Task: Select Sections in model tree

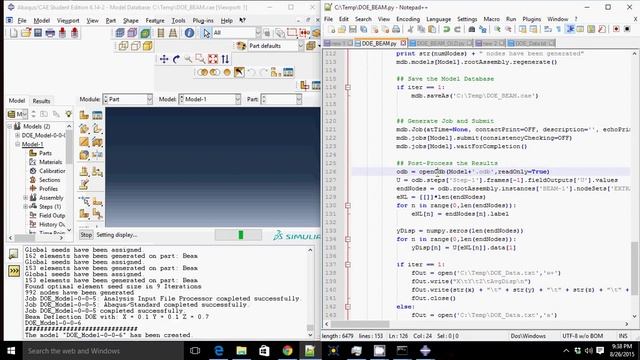Action: 49,180
